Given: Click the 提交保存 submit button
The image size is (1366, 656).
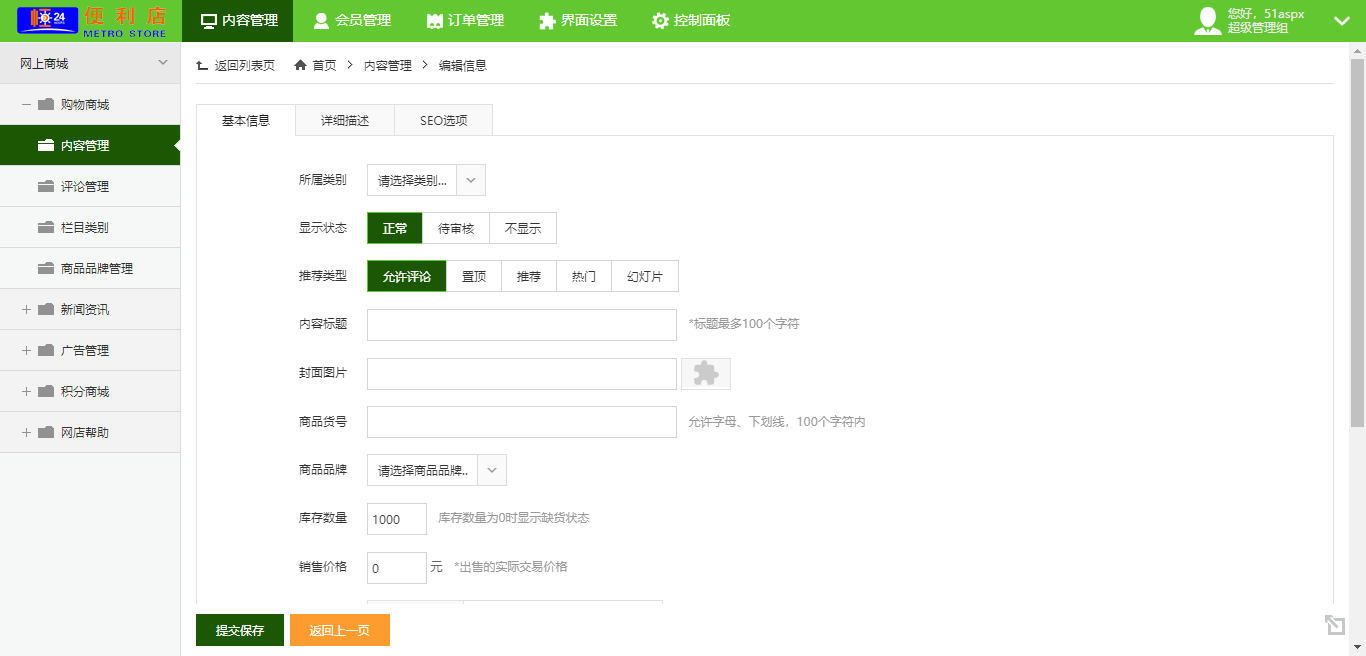Looking at the screenshot, I should pyautogui.click(x=240, y=631).
